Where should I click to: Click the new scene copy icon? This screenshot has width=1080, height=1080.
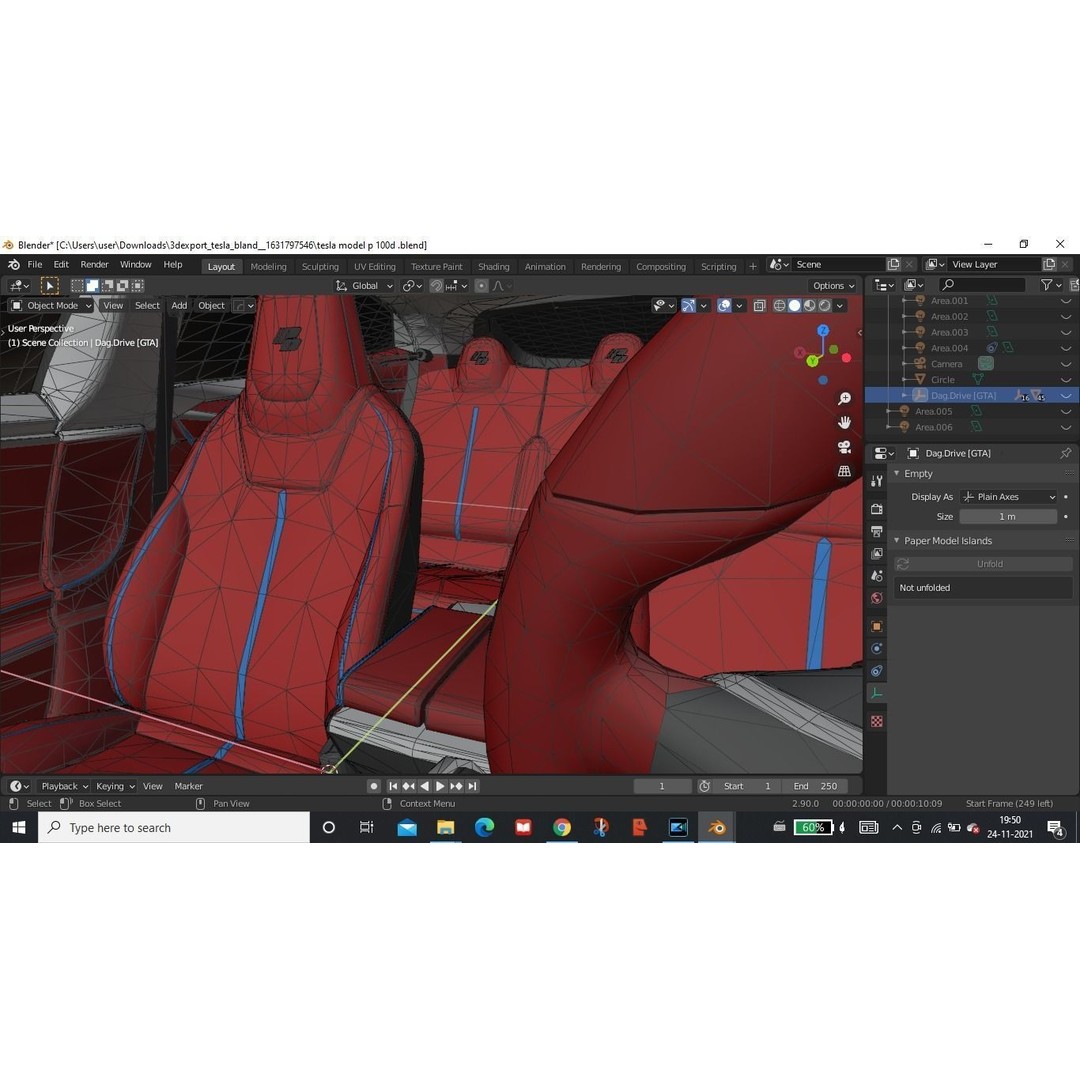(893, 264)
